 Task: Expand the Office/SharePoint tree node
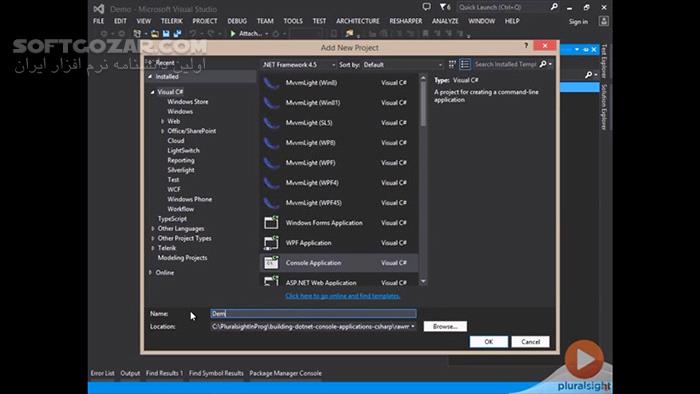(x=162, y=131)
